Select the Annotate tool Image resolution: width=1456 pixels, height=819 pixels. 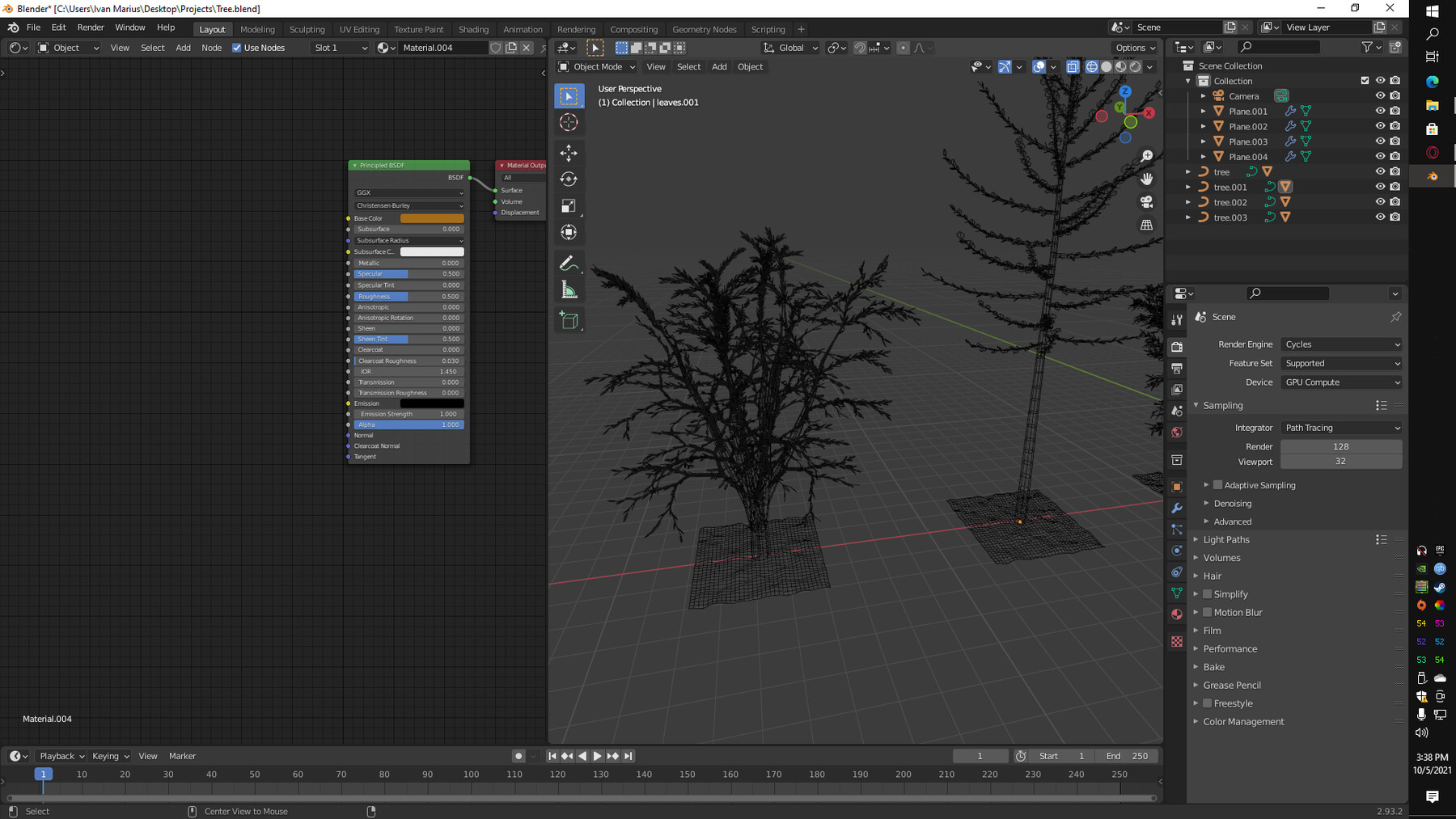tap(569, 262)
